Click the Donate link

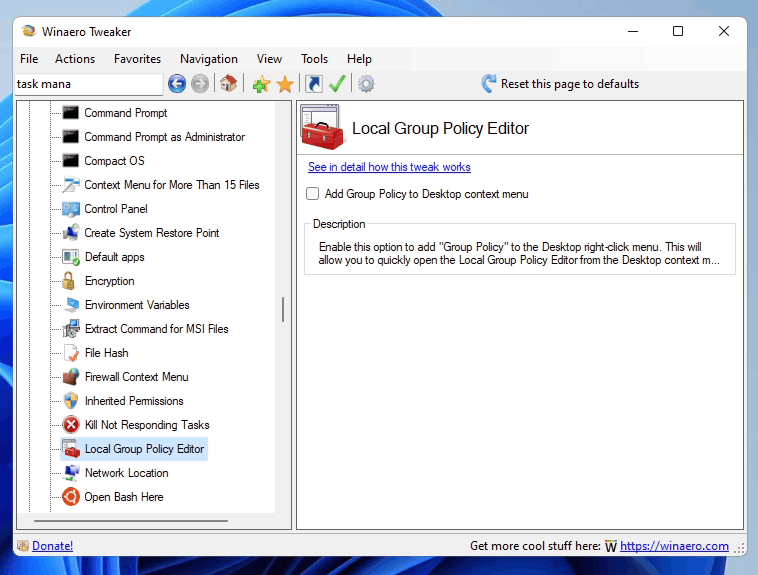[x=52, y=546]
